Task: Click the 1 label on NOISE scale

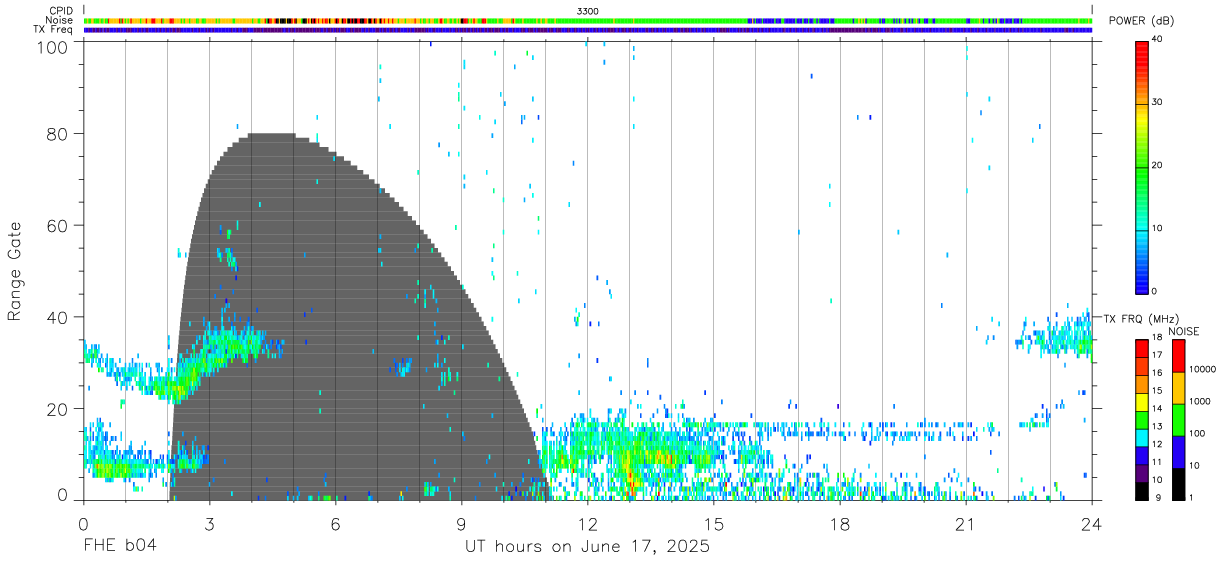Action: [x=1191, y=497]
